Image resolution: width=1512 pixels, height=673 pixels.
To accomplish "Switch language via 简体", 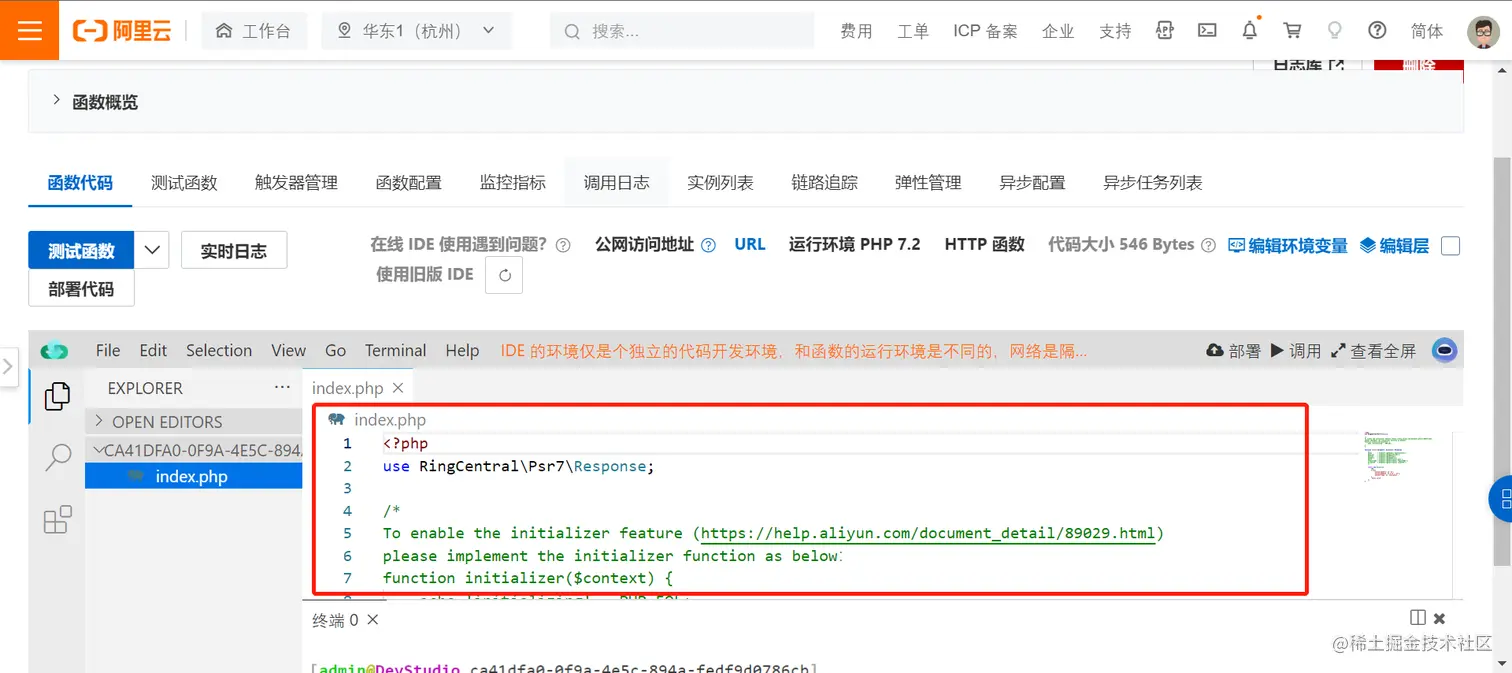I will pyautogui.click(x=1427, y=31).
